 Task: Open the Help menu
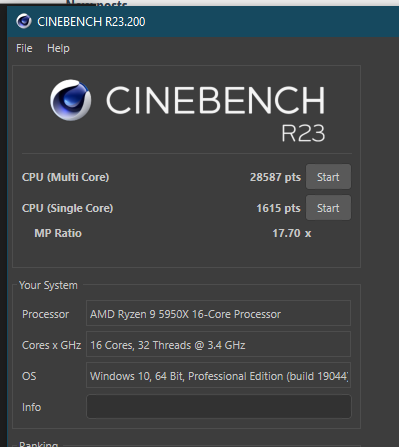58,48
